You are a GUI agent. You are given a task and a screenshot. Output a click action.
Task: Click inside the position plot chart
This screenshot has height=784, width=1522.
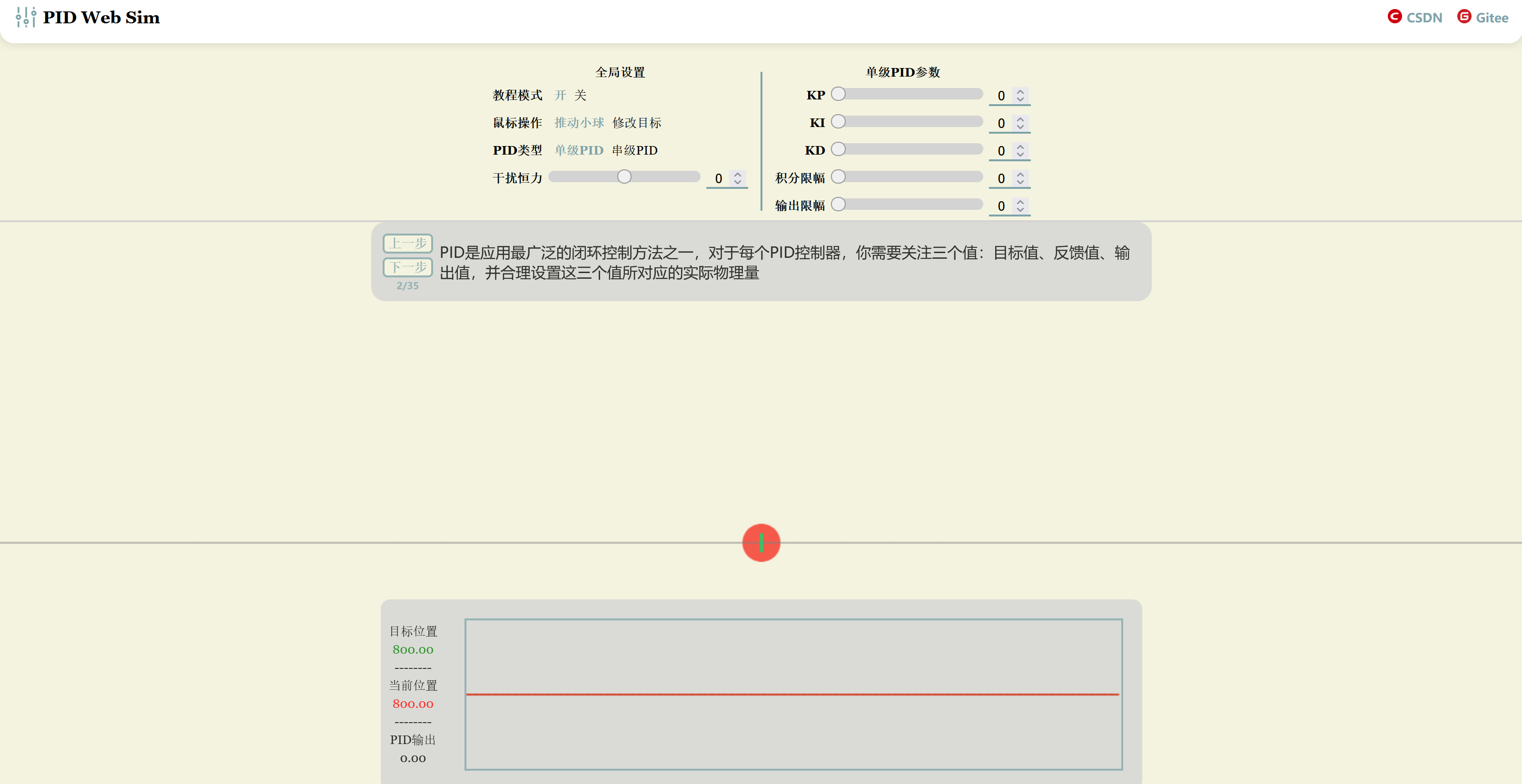(793, 694)
